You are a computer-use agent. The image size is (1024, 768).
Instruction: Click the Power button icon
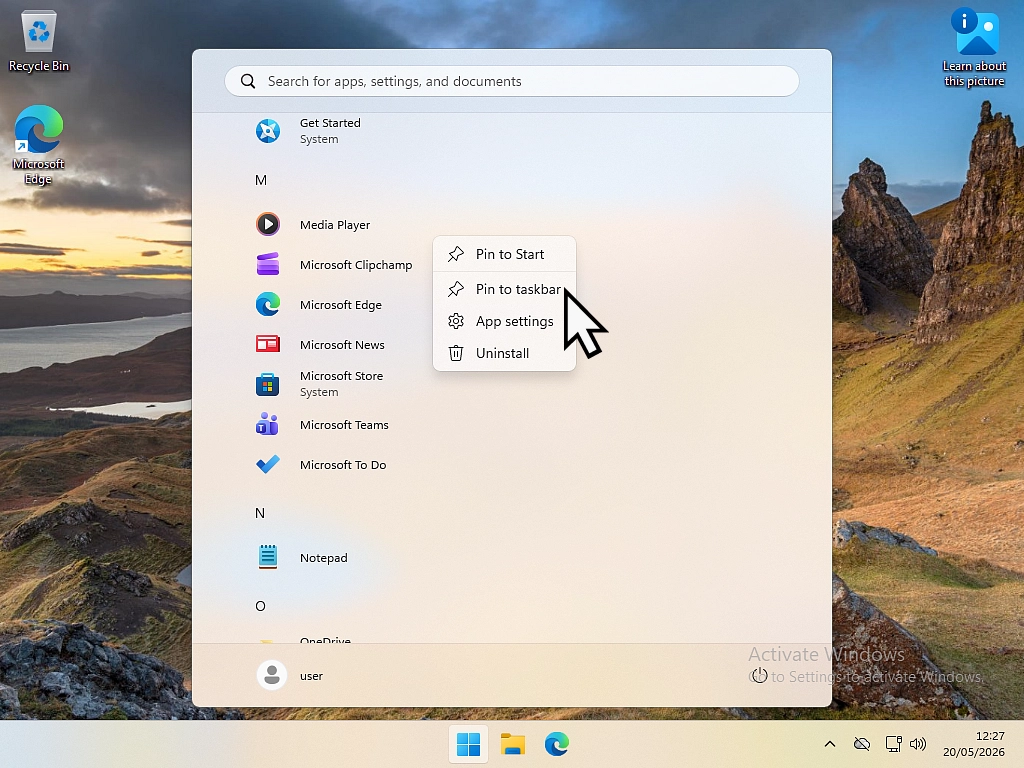coord(759,675)
